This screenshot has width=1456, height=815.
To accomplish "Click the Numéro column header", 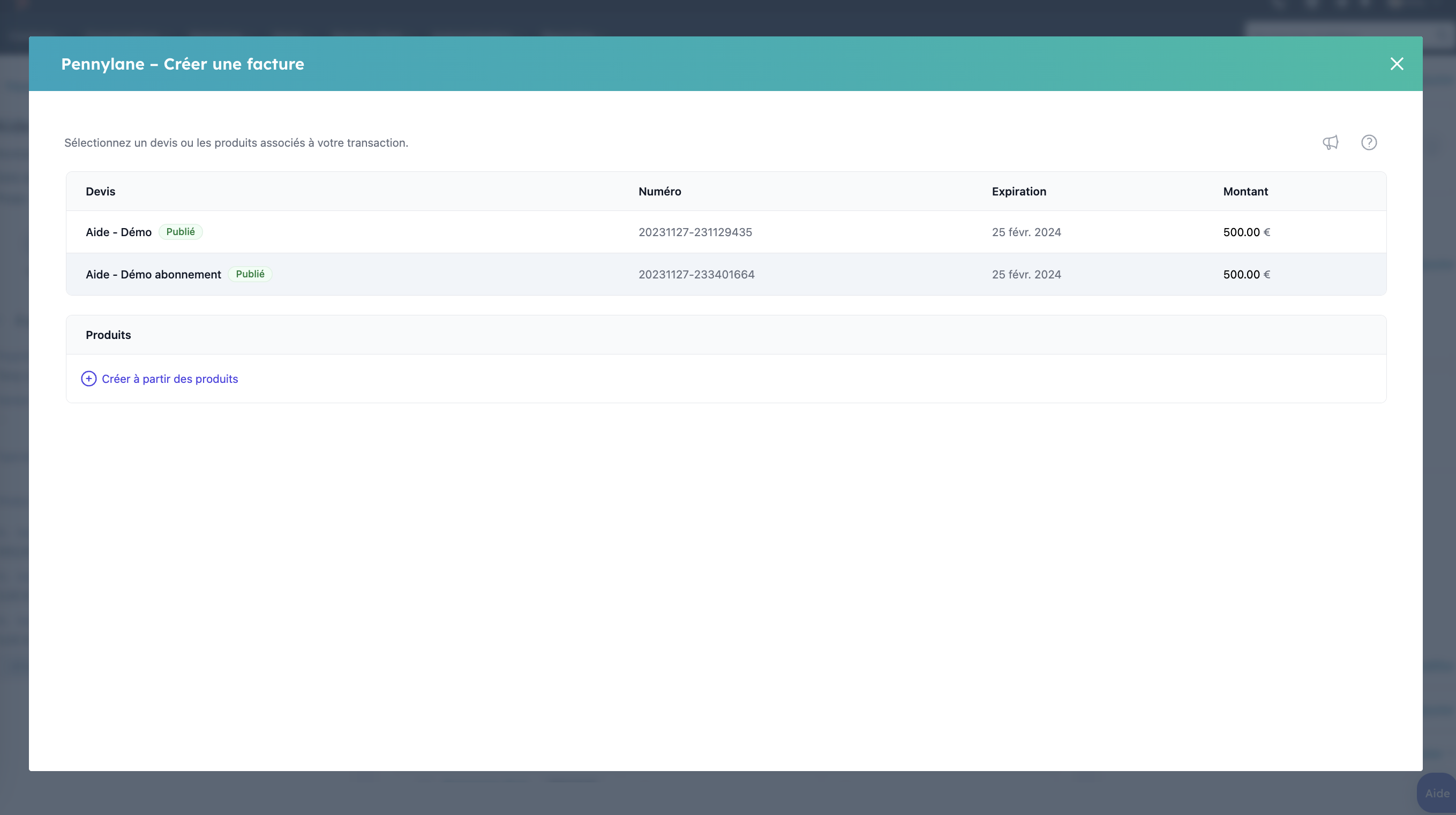I will pyautogui.click(x=659, y=192).
